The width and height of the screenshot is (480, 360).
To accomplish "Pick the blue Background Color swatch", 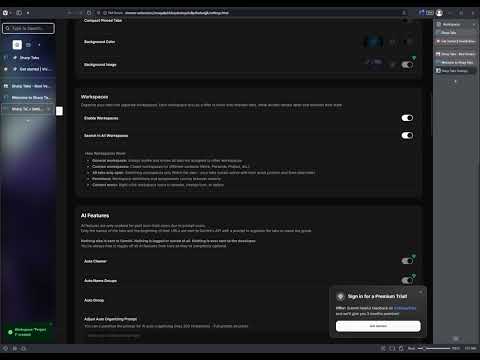I will tap(374, 42).
